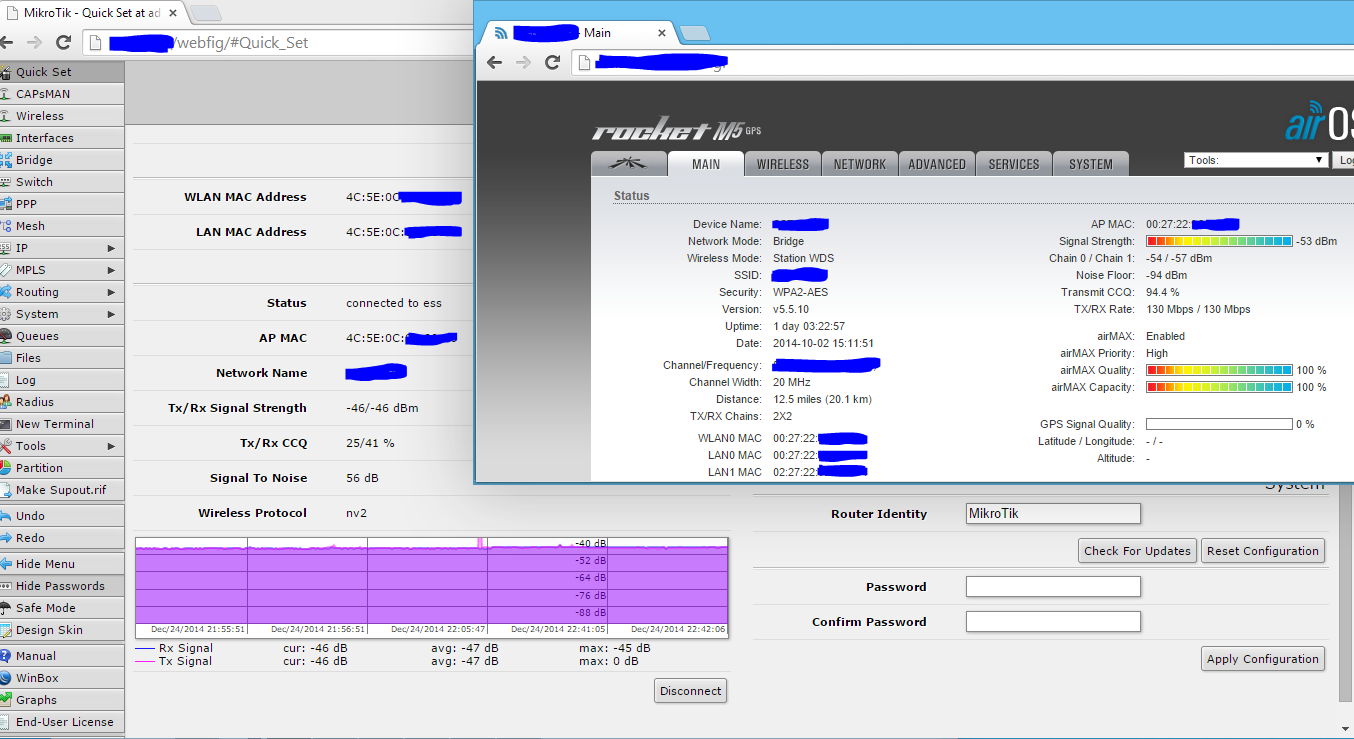Reload the airOS browser window page
The image size is (1354, 739).
tap(552, 63)
